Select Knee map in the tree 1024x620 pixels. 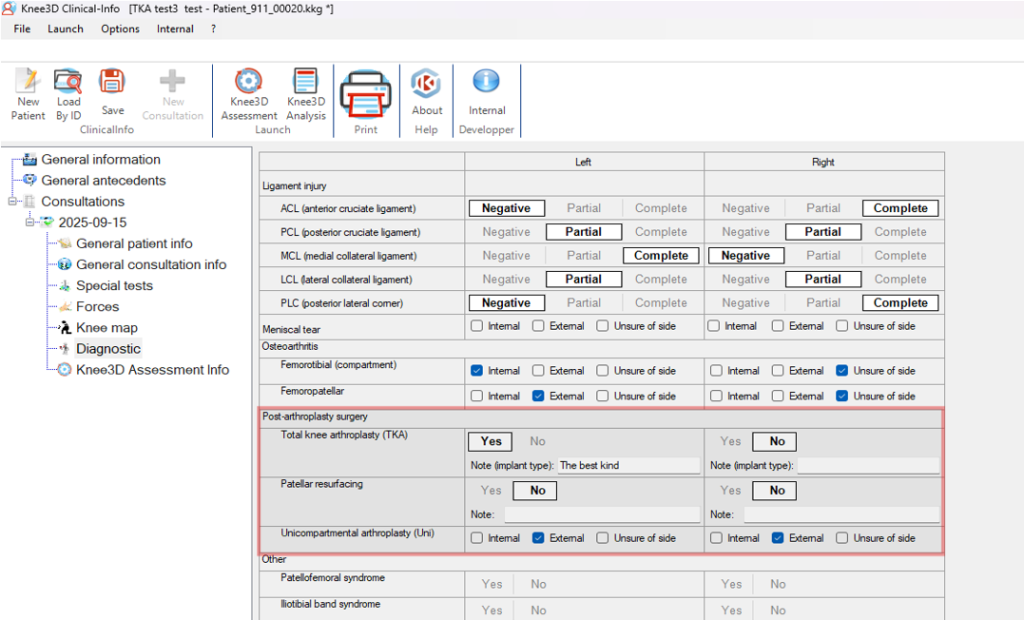click(106, 328)
